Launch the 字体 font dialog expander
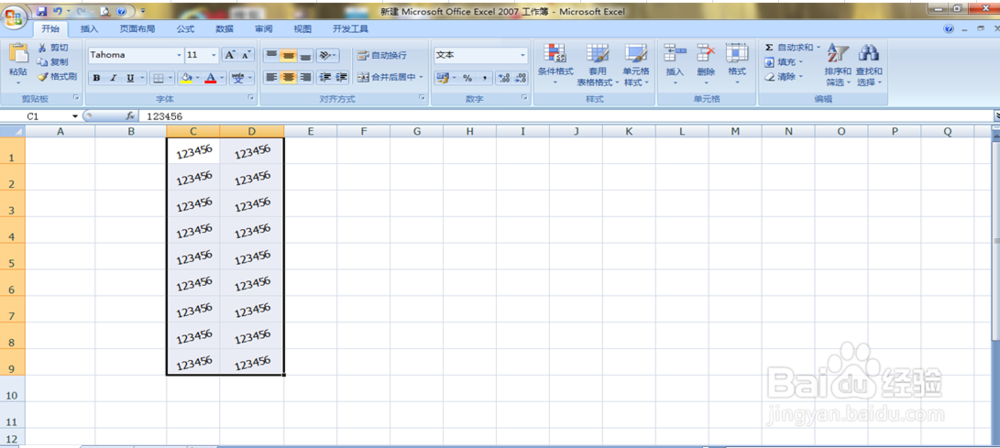Screen dimensions: 1000x448 [252, 98]
